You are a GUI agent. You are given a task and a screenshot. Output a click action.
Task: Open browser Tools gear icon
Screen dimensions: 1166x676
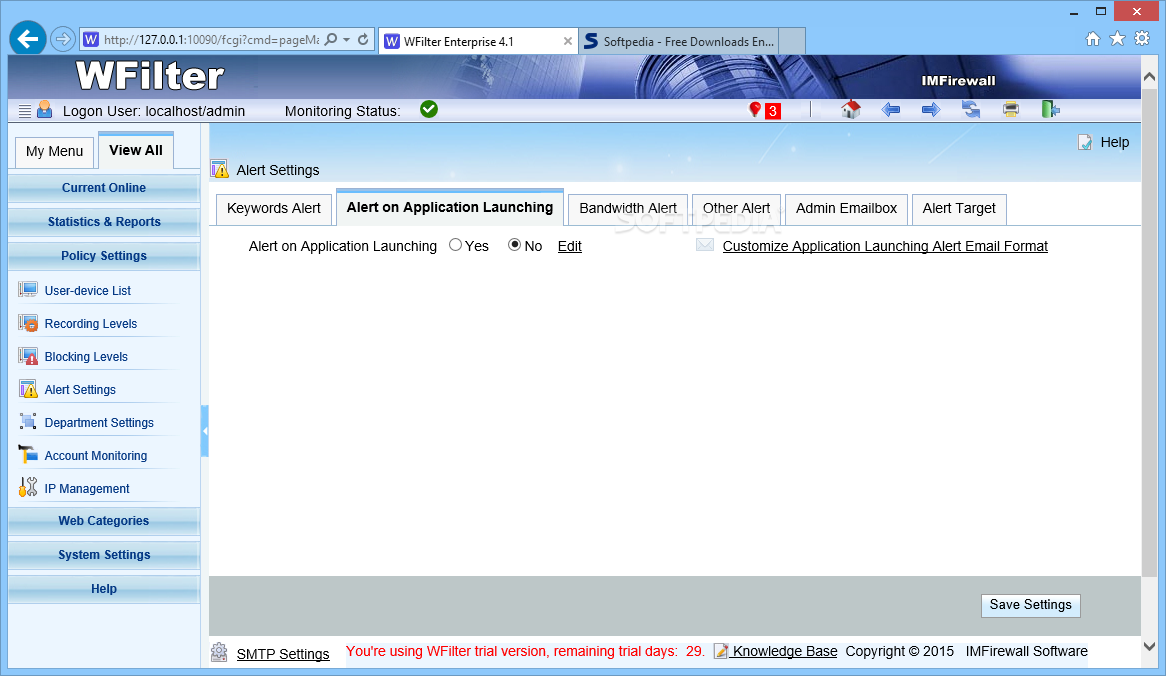click(x=1142, y=39)
